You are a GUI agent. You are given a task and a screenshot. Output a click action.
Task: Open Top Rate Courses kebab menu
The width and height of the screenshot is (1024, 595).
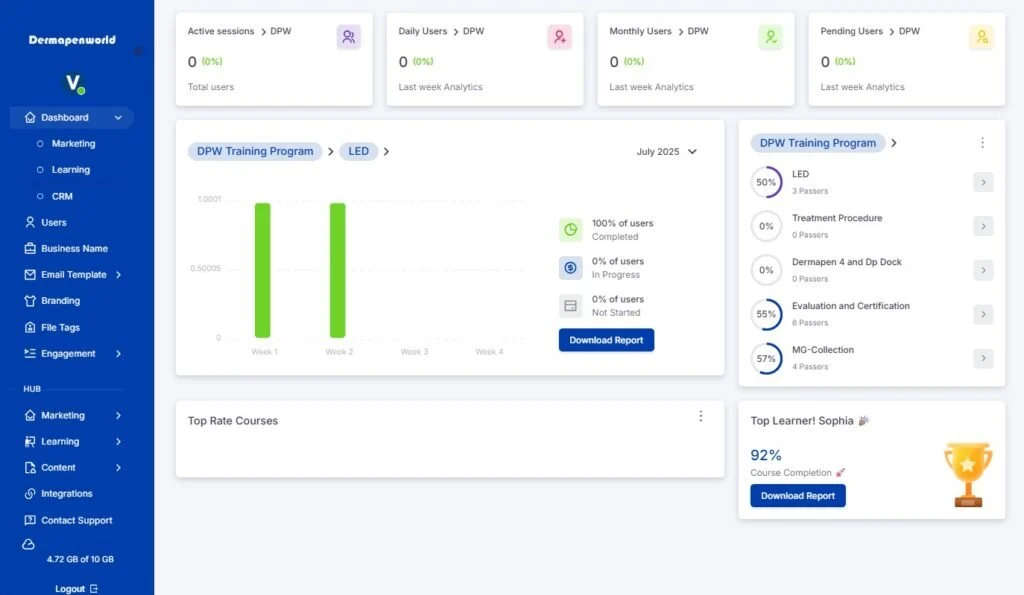(701, 416)
